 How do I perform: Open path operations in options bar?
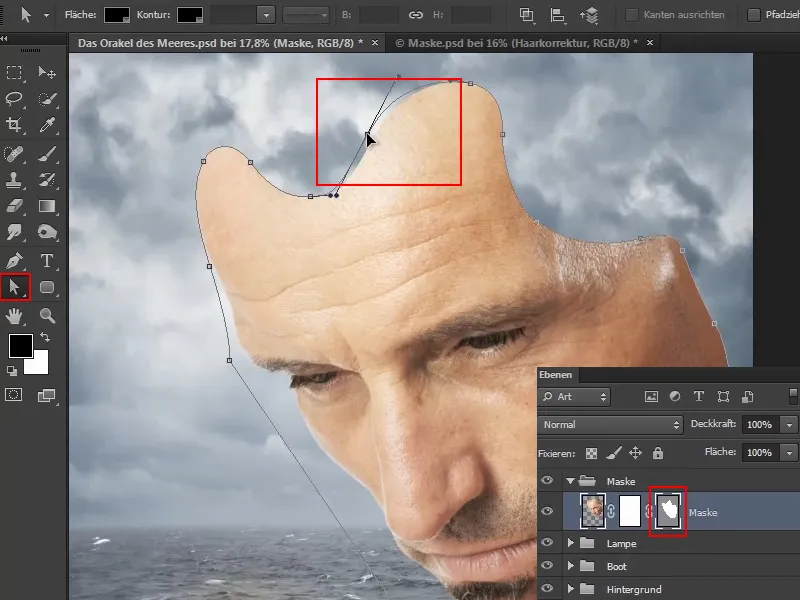527,15
